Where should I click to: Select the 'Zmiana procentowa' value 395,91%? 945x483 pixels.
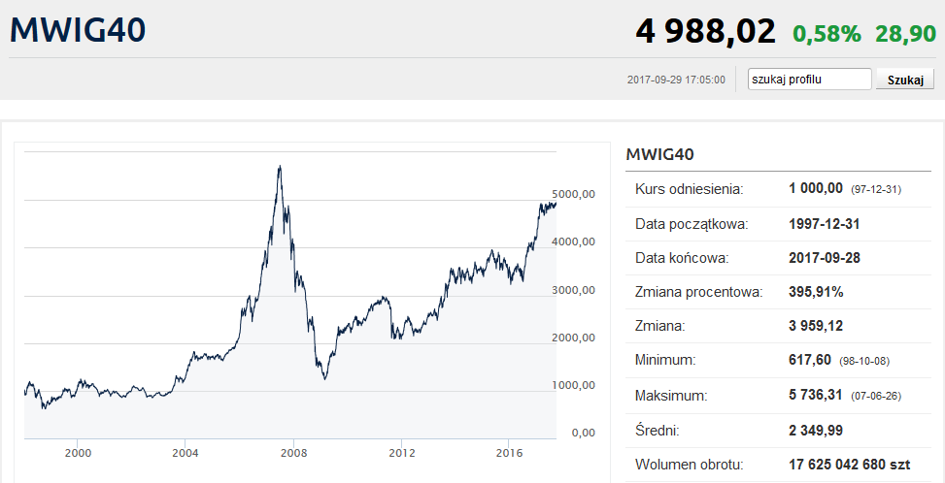coord(816,292)
